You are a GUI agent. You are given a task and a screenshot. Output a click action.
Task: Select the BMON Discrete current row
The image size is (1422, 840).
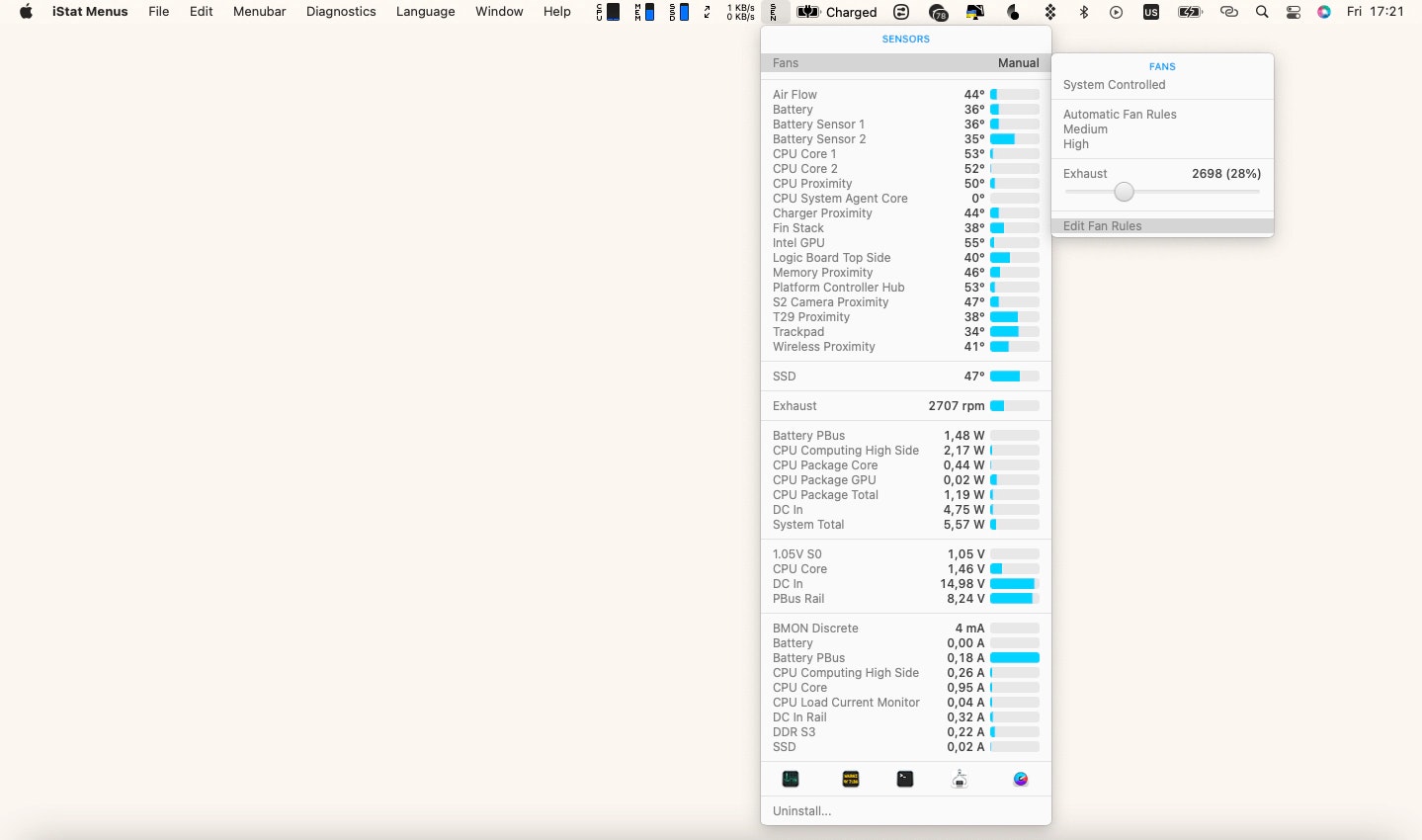tap(906, 629)
